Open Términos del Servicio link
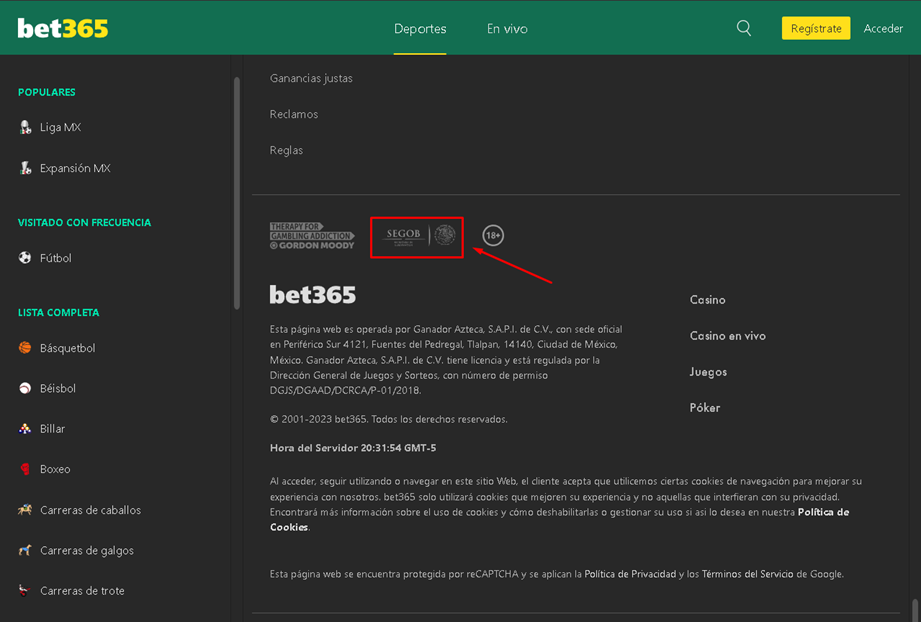Image resolution: width=921 pixels, height=622 pixels. pyautogui.click(x=748, y=574)
